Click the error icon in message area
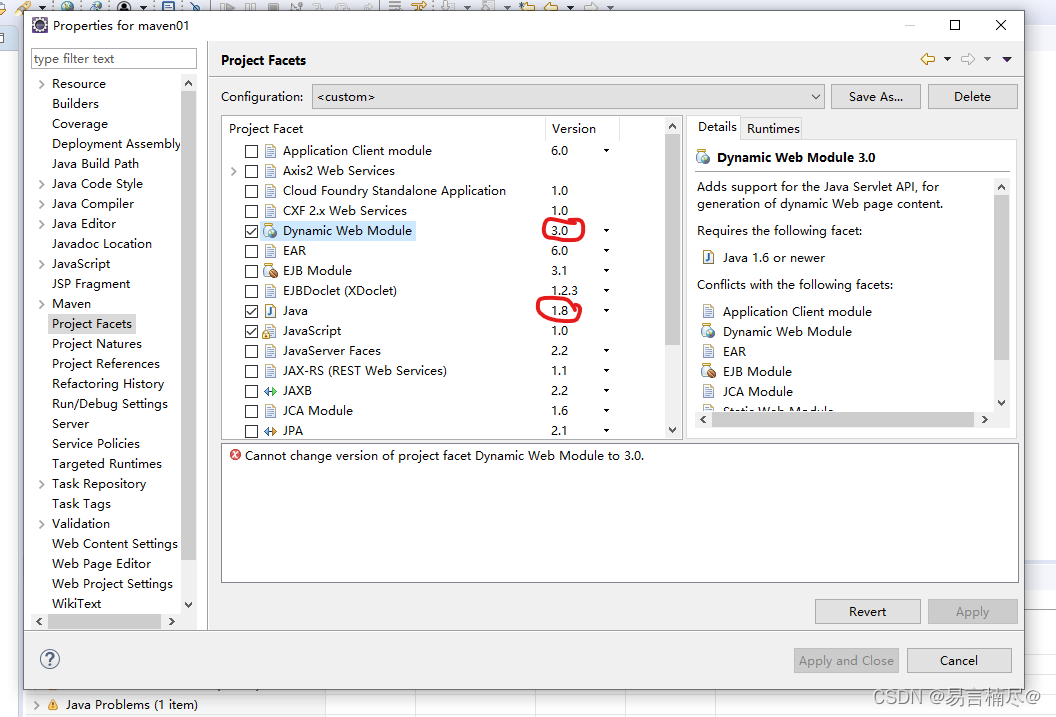The height and width of the screenshot is (717, 1056). coord(235,455)
